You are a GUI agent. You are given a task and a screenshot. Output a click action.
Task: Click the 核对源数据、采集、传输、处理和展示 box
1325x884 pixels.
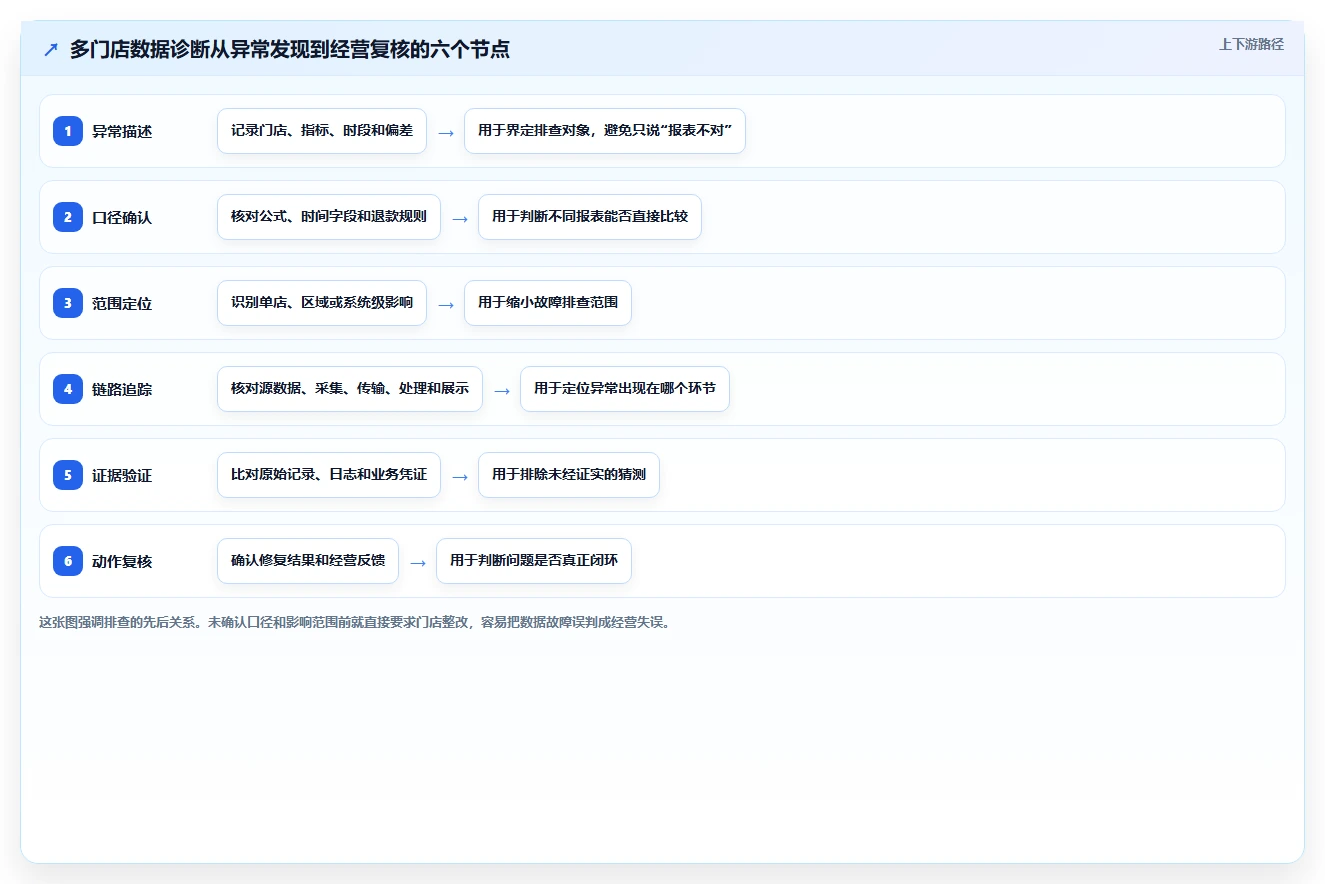pyautogui.click(x=350, y=389)
